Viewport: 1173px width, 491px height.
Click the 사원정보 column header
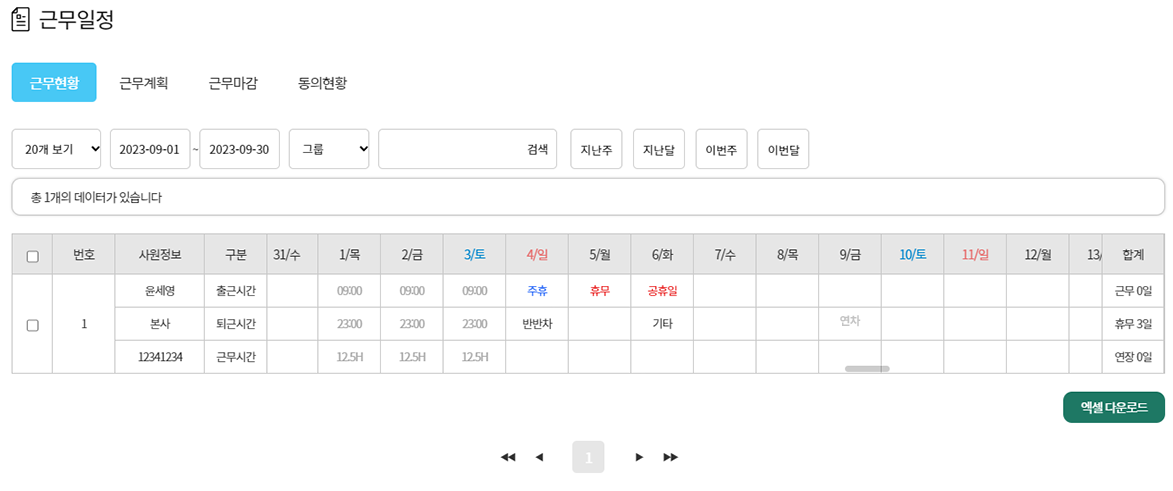159,254
